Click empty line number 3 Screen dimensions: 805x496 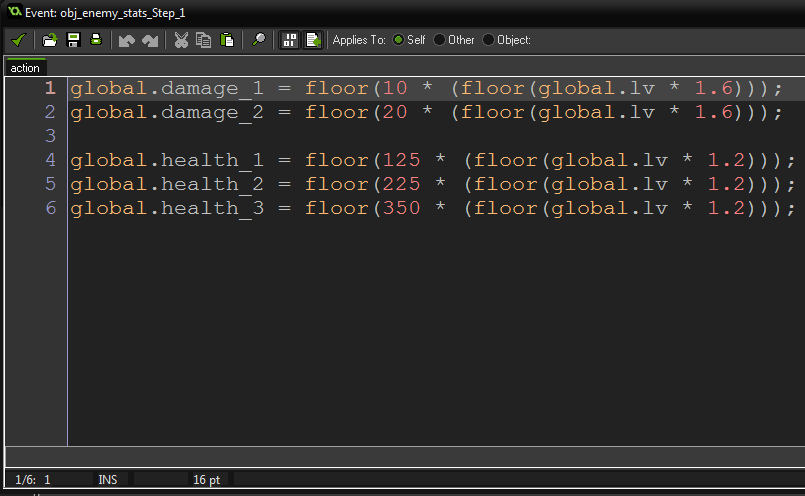coord(50,136)
